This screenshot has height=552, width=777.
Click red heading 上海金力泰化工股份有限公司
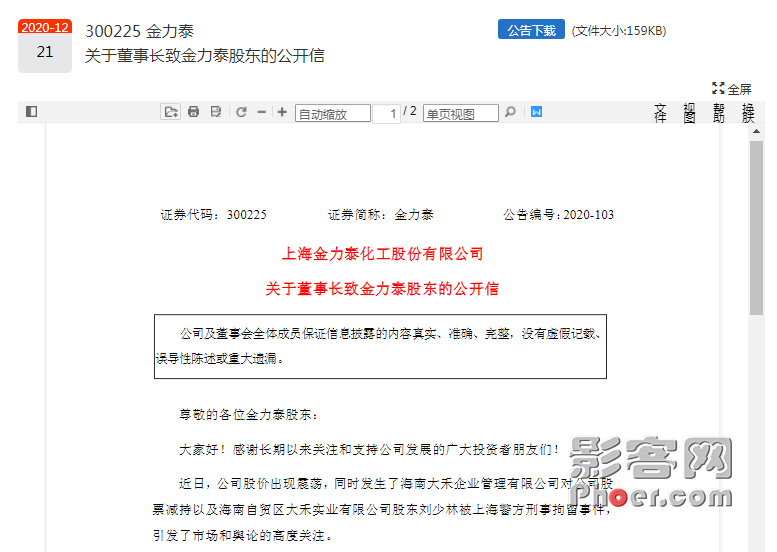click(382, 254)
